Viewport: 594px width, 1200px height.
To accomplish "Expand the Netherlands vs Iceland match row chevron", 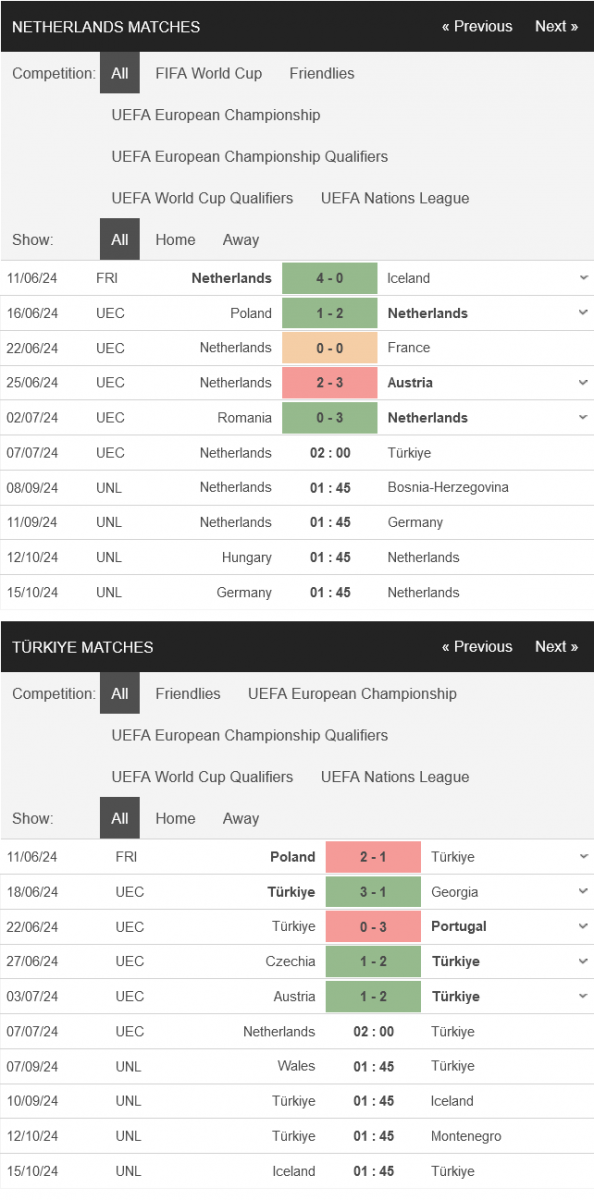I will coord(583,278).
